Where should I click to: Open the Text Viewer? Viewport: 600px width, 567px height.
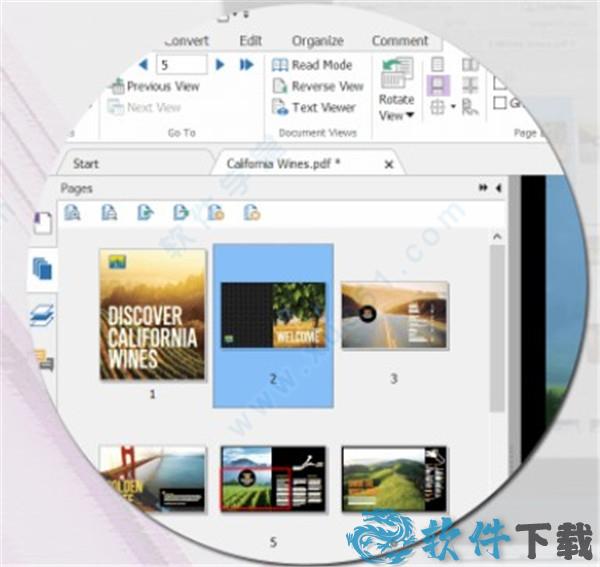(x=314, y=107)
